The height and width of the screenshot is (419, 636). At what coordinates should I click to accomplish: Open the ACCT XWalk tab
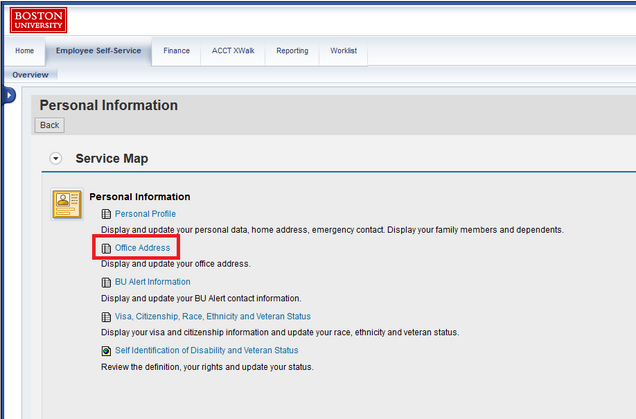(233, 51)
